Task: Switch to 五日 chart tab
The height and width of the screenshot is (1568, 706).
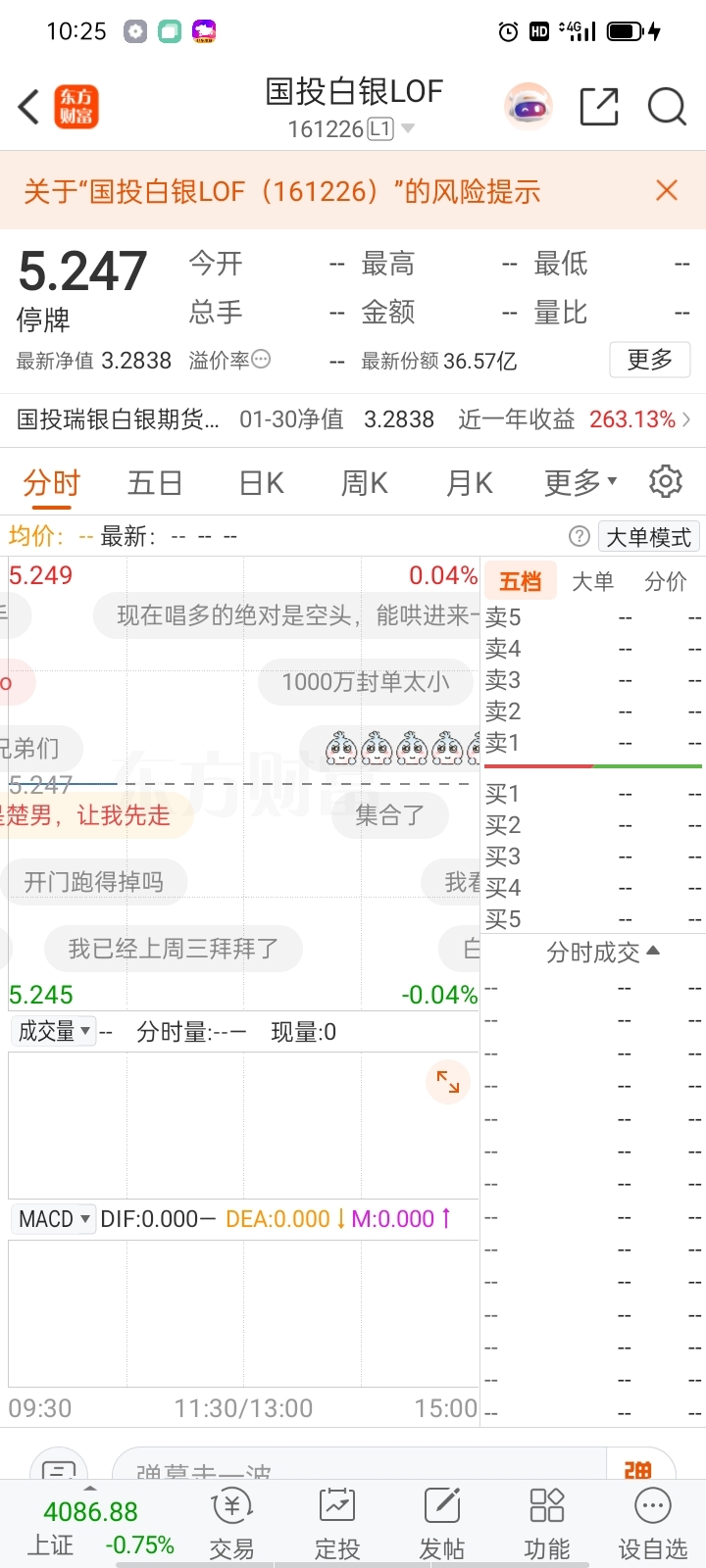Action: 155,482
